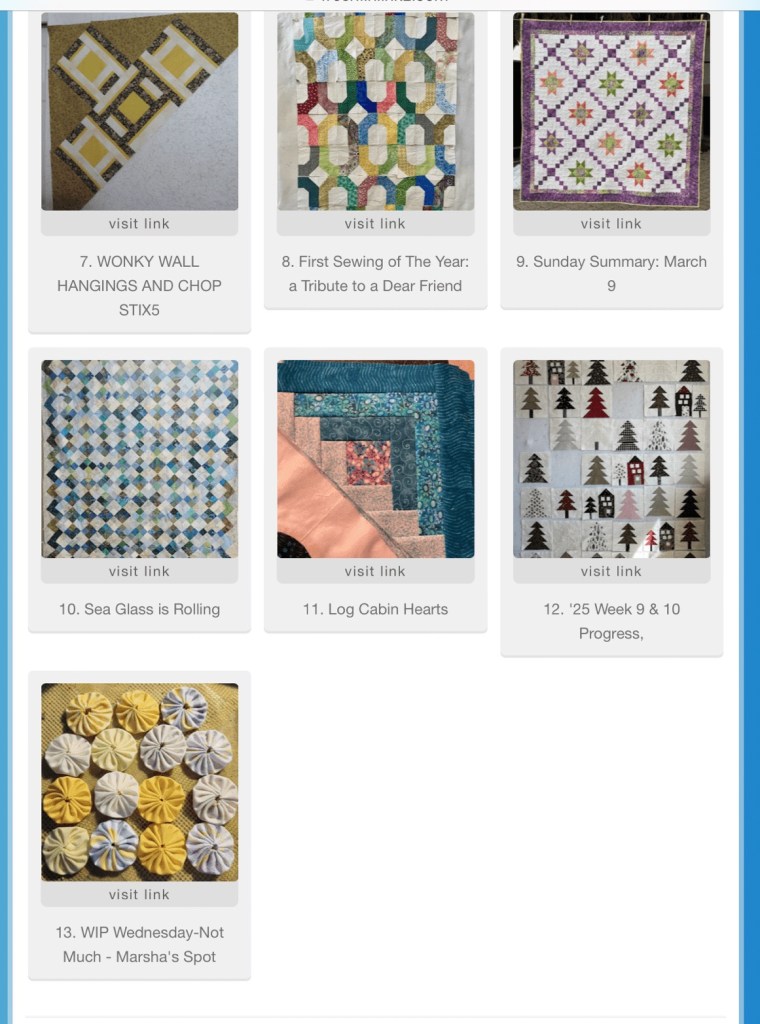The image size is (760, 1024).
Task: Open the colorful interlocking chain quilt thumbnail
Action: pyautogui.click(x=375, y=111)
